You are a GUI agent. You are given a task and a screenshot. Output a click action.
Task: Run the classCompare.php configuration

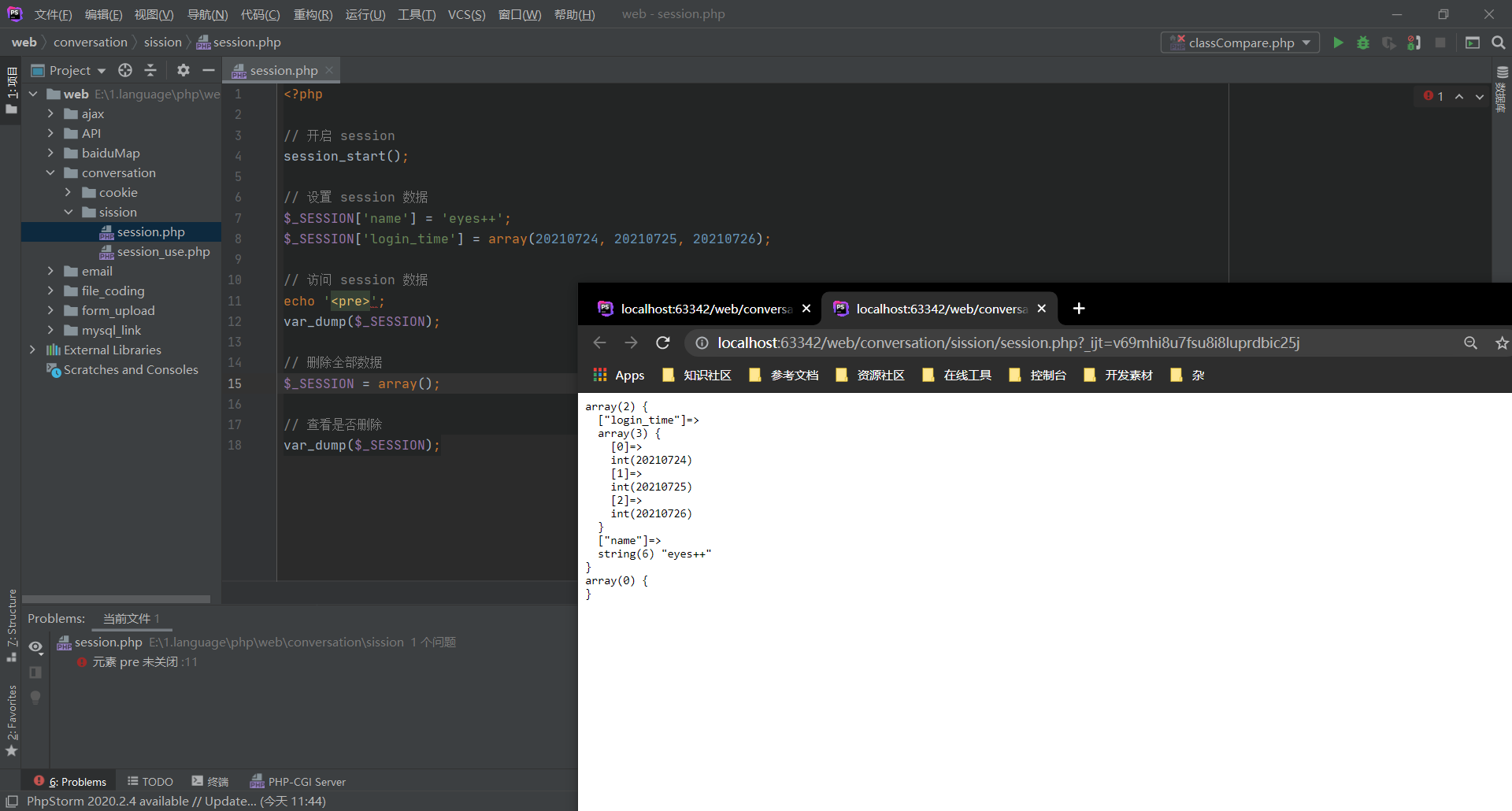click(1338, 43)
